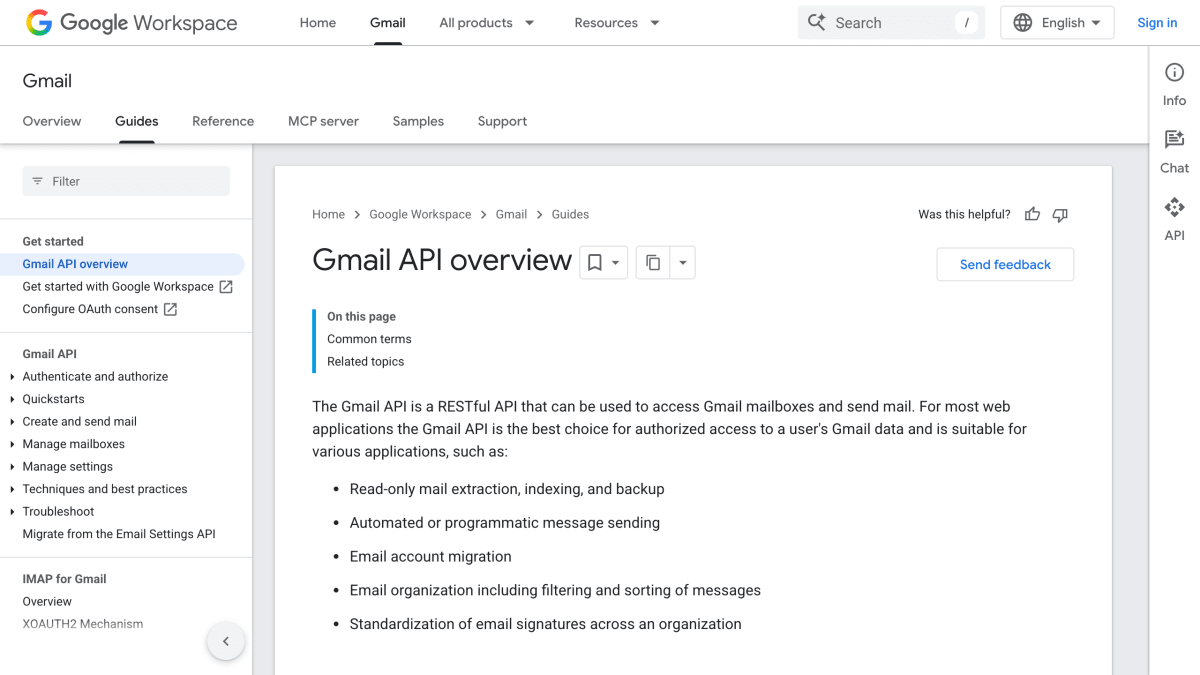The image size is (1200, 675).
Task: Click Gmail in the breadcrumb
Action: (511, 214)
